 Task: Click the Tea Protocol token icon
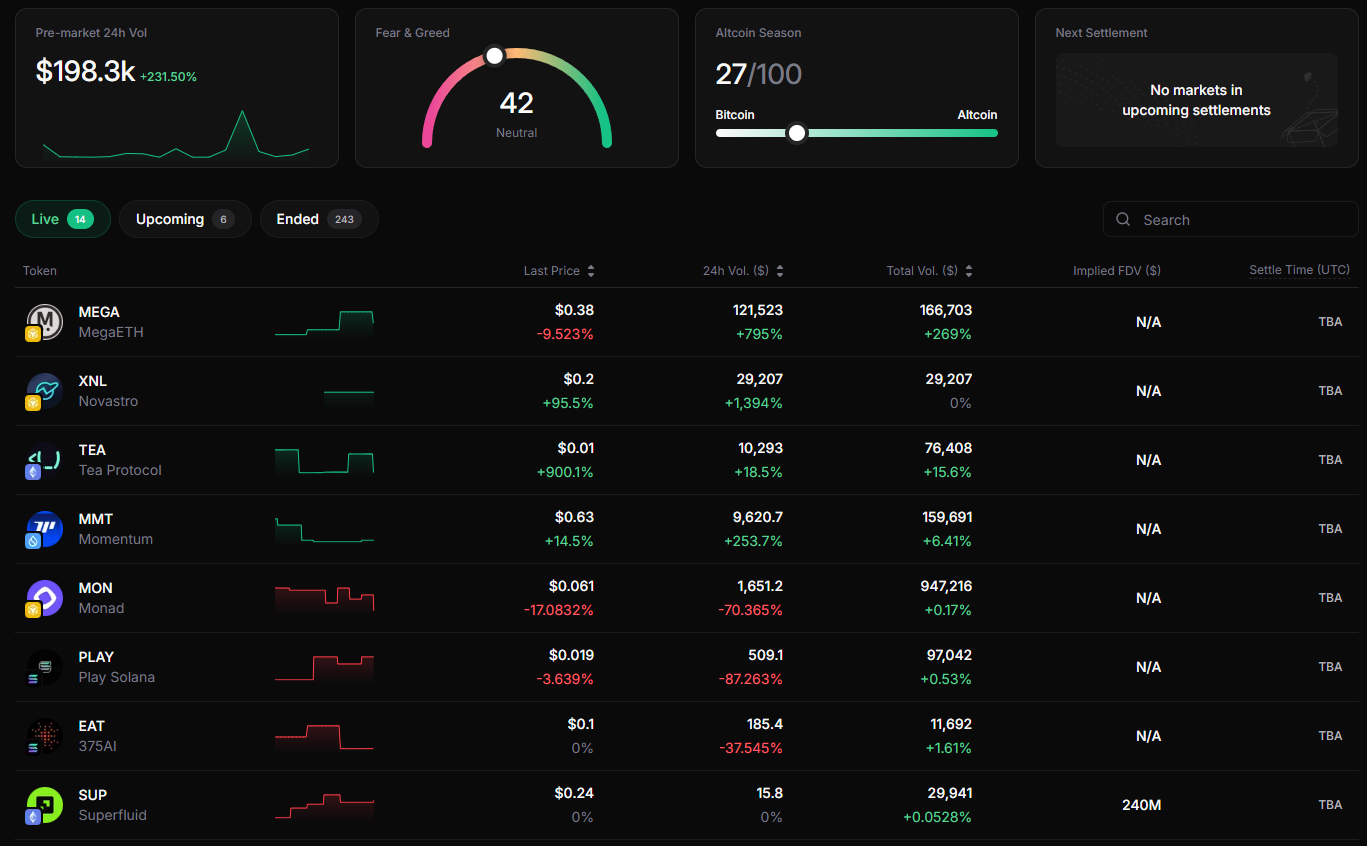pyautogui.click(x=44, y=459)
